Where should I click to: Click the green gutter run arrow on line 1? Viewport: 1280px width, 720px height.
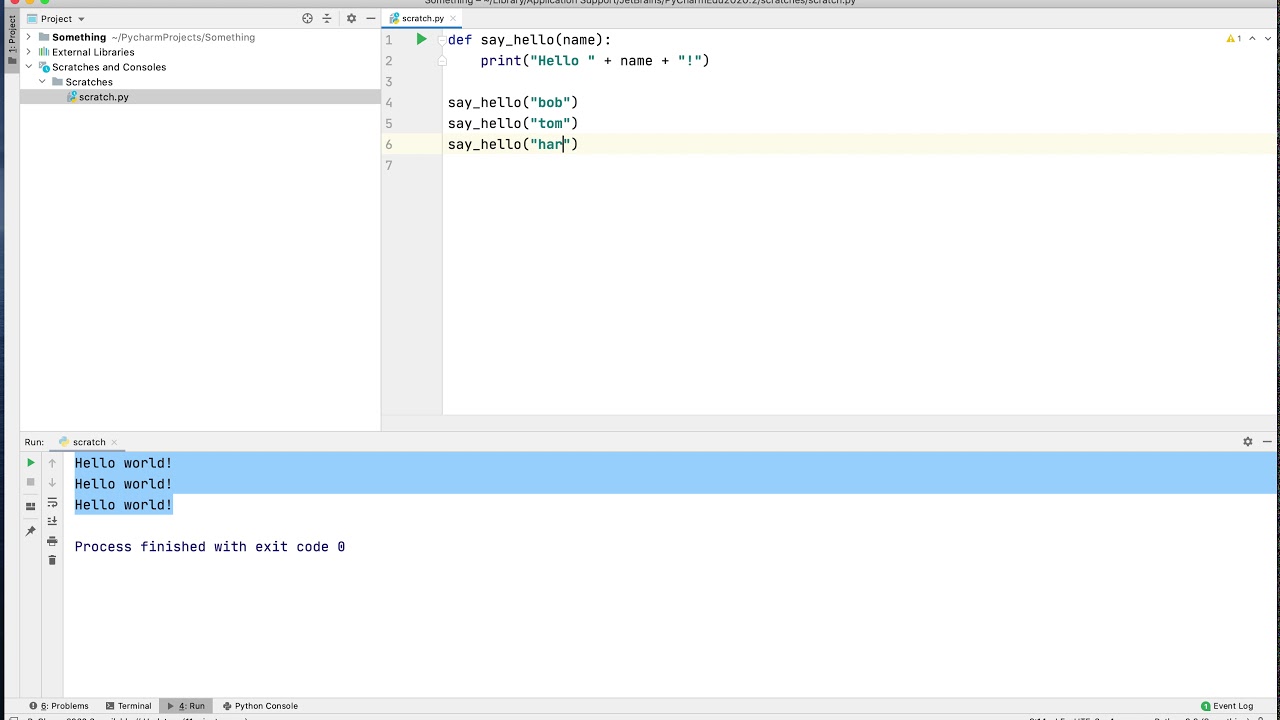tap(421, 40)
